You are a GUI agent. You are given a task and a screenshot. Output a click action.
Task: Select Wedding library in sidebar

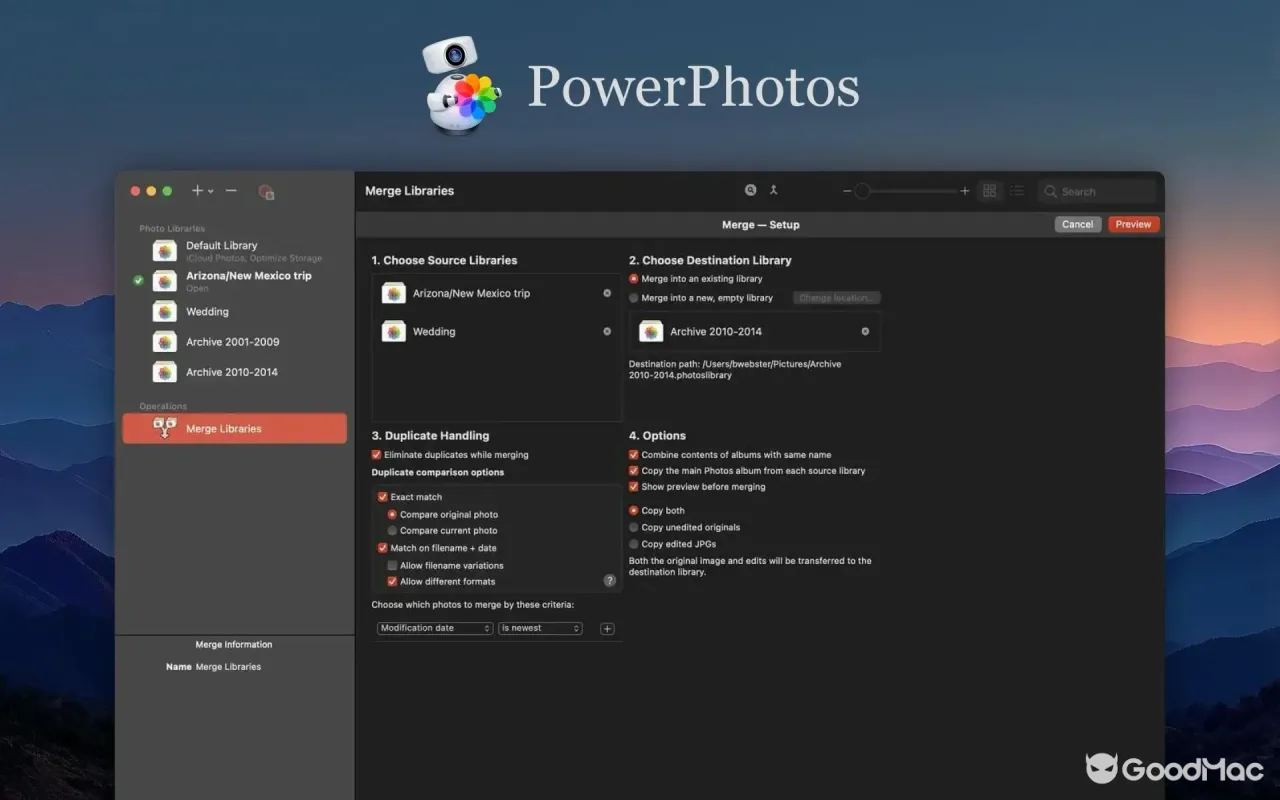click(235, 312)
